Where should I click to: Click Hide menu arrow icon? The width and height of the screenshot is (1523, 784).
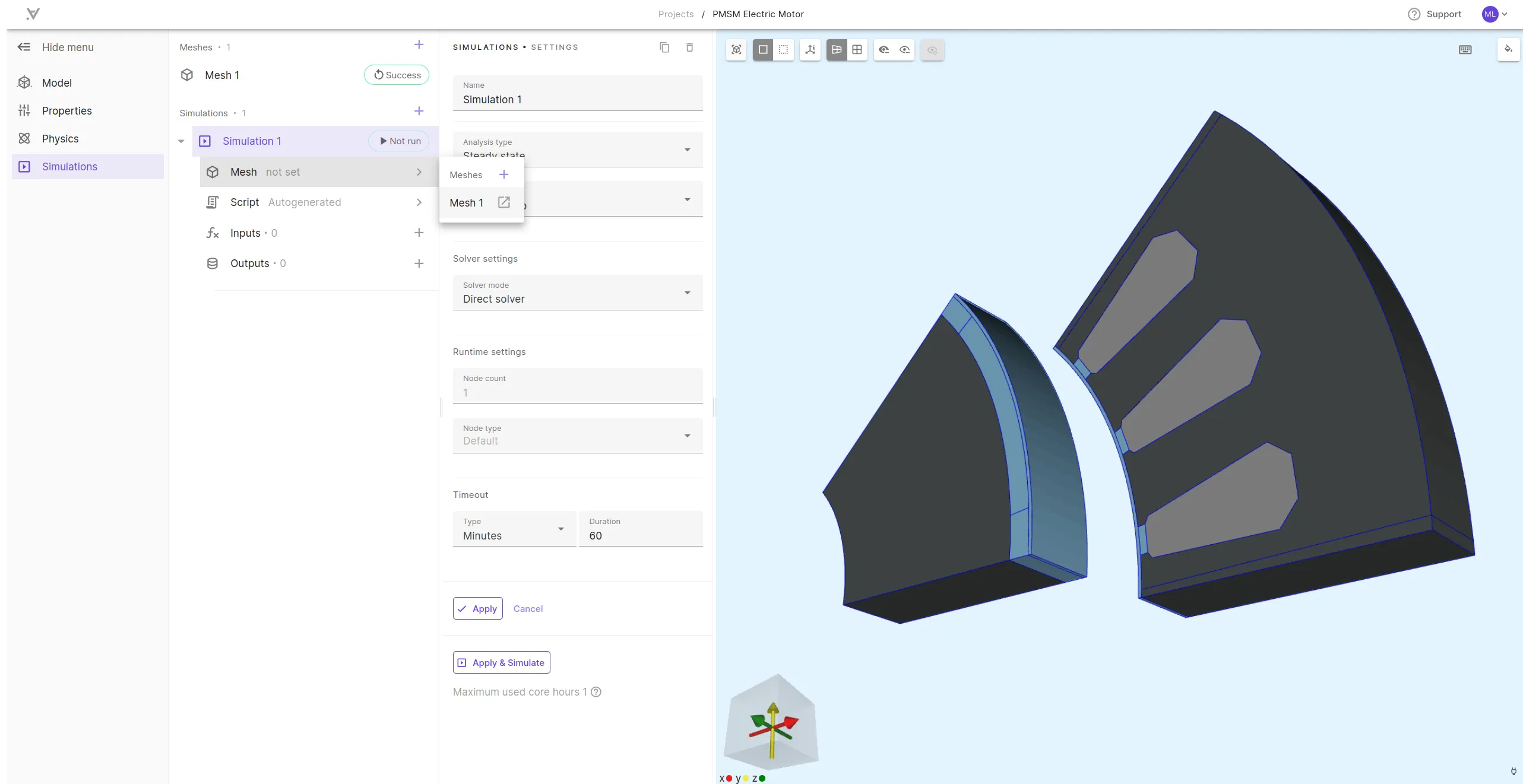pos(24,47)
